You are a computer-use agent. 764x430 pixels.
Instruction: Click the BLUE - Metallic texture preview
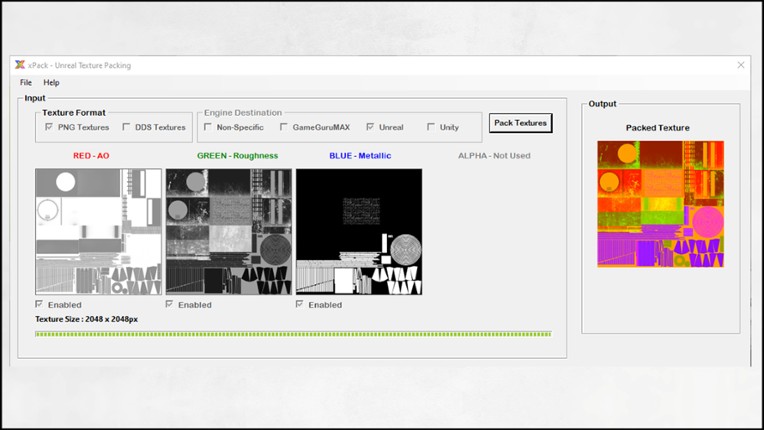tap(359, 231)
